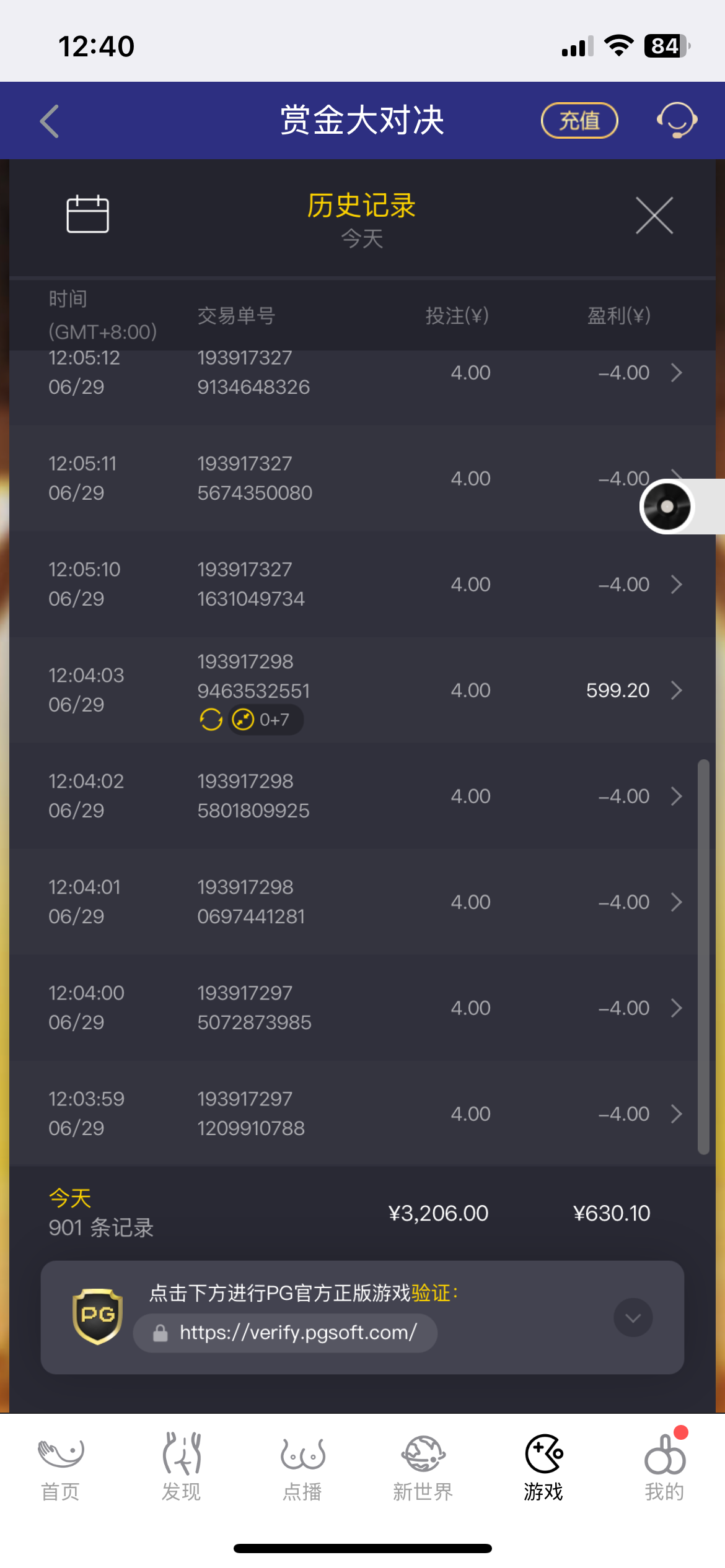
Task: Switch to the 发现 discover tab
Action: click(x=181, y=1466)
